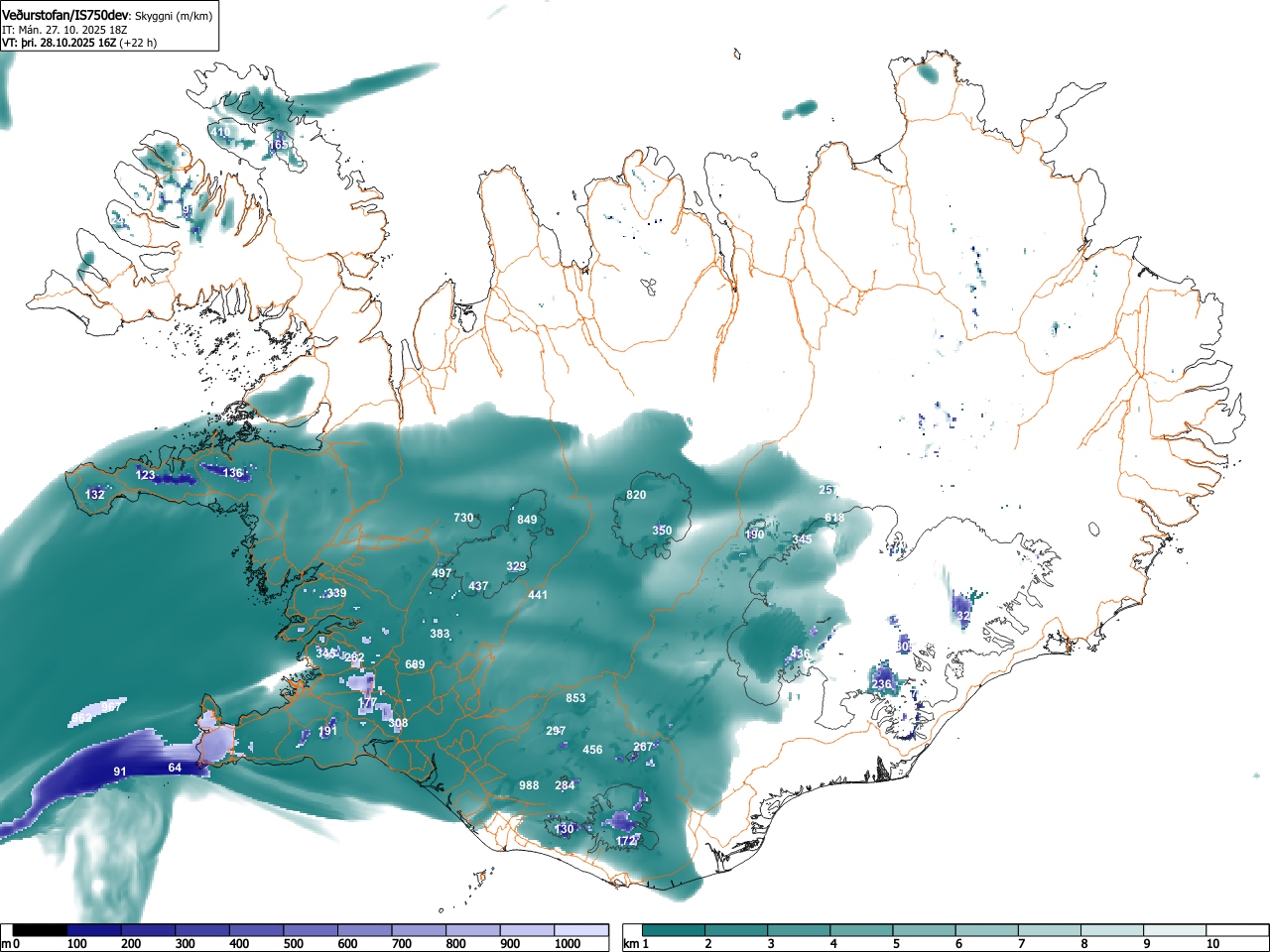Click visibility value '191' on Reykjanes
The width and height of the screenshot is (1270, 952).
(x=327, y=731)
